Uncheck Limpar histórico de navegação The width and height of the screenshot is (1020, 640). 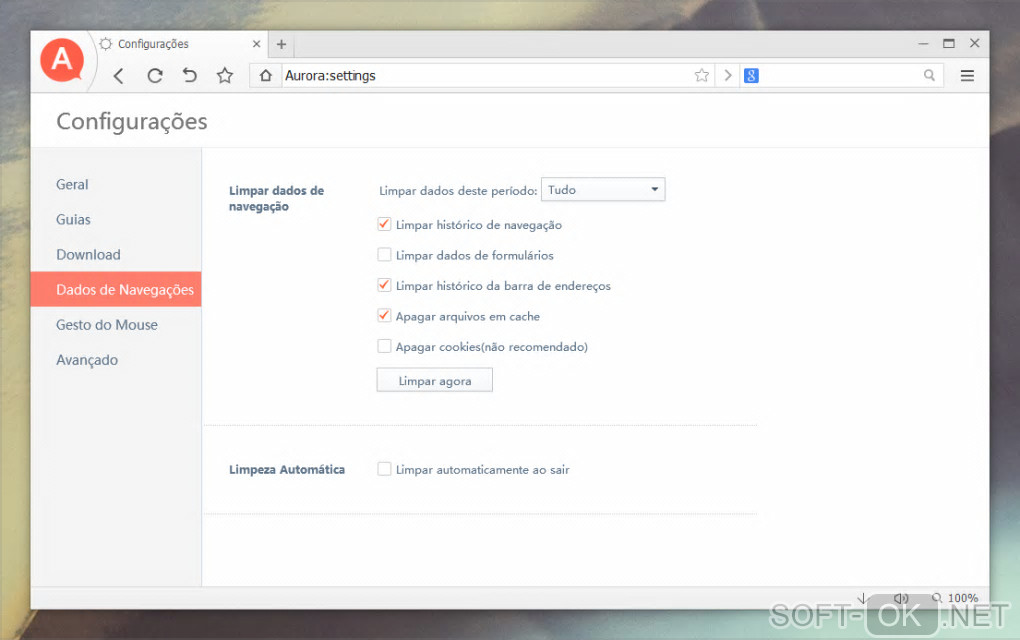384,224
